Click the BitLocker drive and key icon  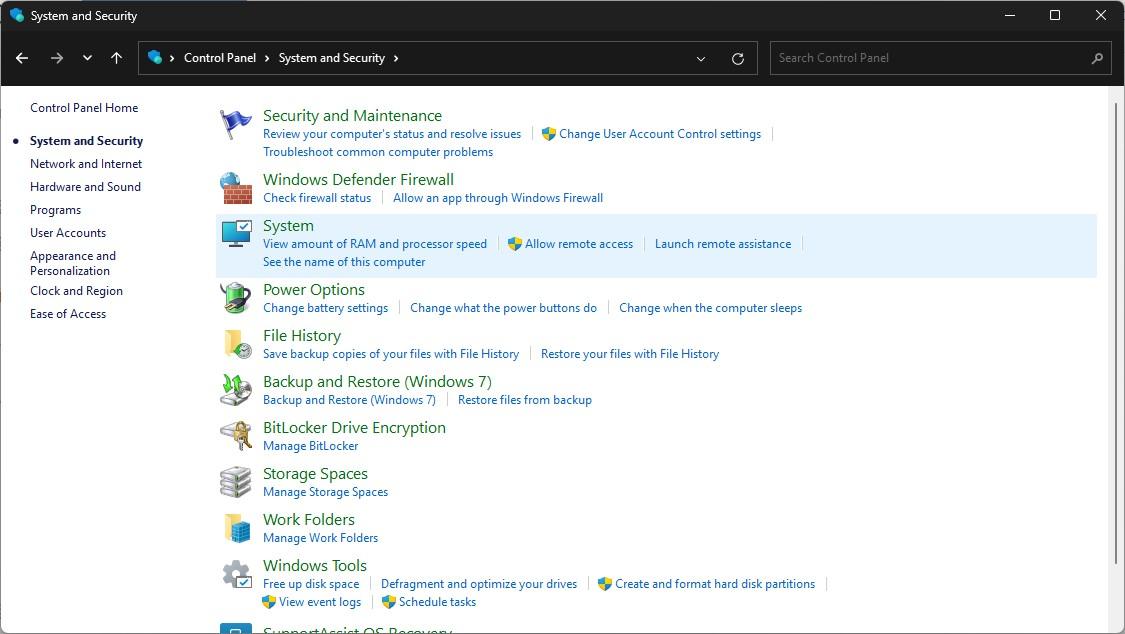(x=236, y=435)
